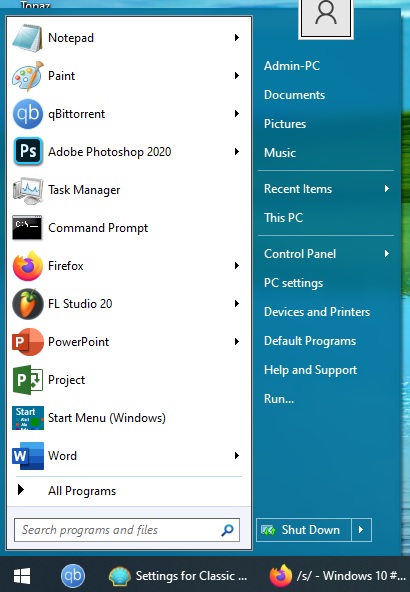Open Documents in the right pane
Screen dimensions: 410x592
(x=294, y=95)
